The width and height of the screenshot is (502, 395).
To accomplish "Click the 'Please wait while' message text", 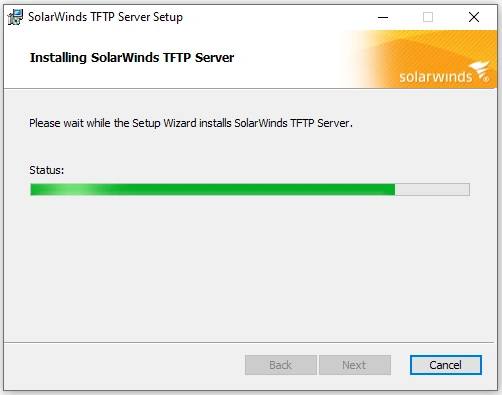I will pos(191,123).
